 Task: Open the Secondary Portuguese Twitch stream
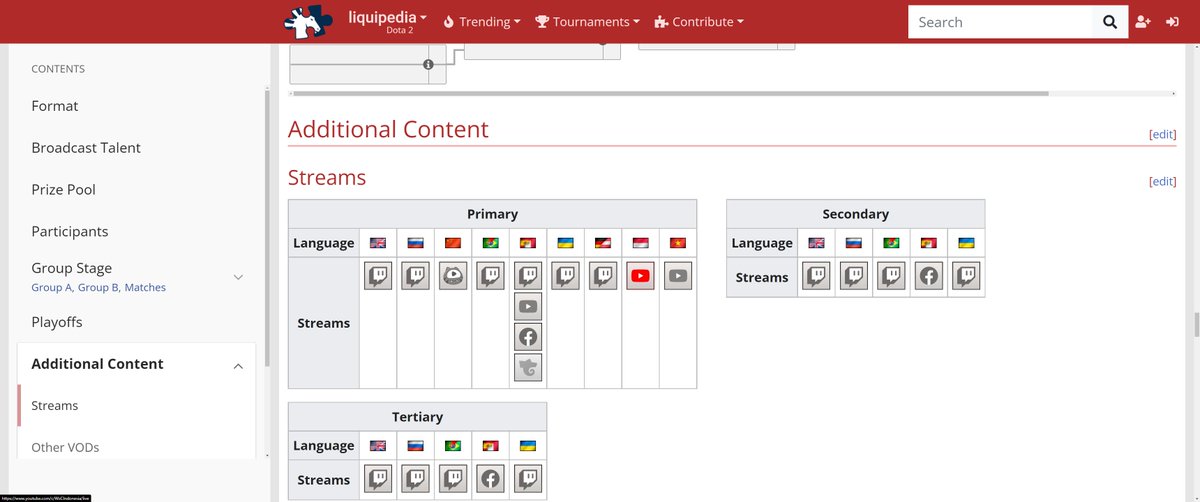[891, 277]
